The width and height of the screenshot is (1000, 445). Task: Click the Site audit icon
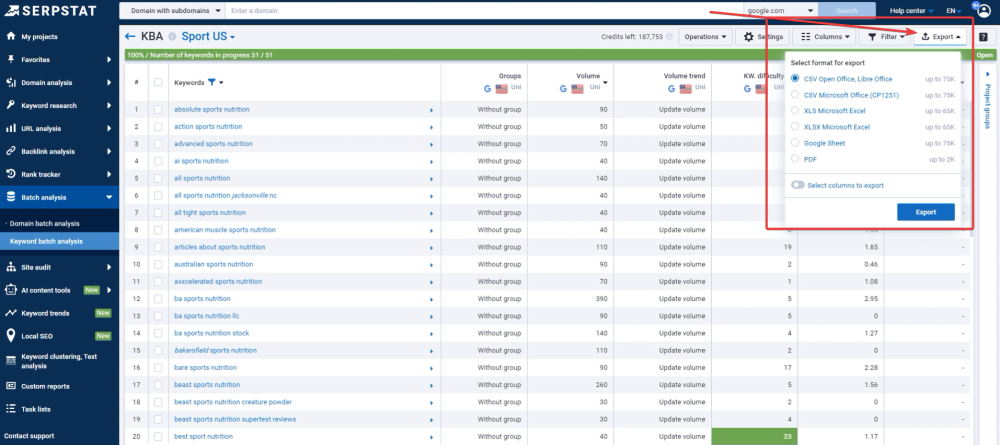pos(11,267)
